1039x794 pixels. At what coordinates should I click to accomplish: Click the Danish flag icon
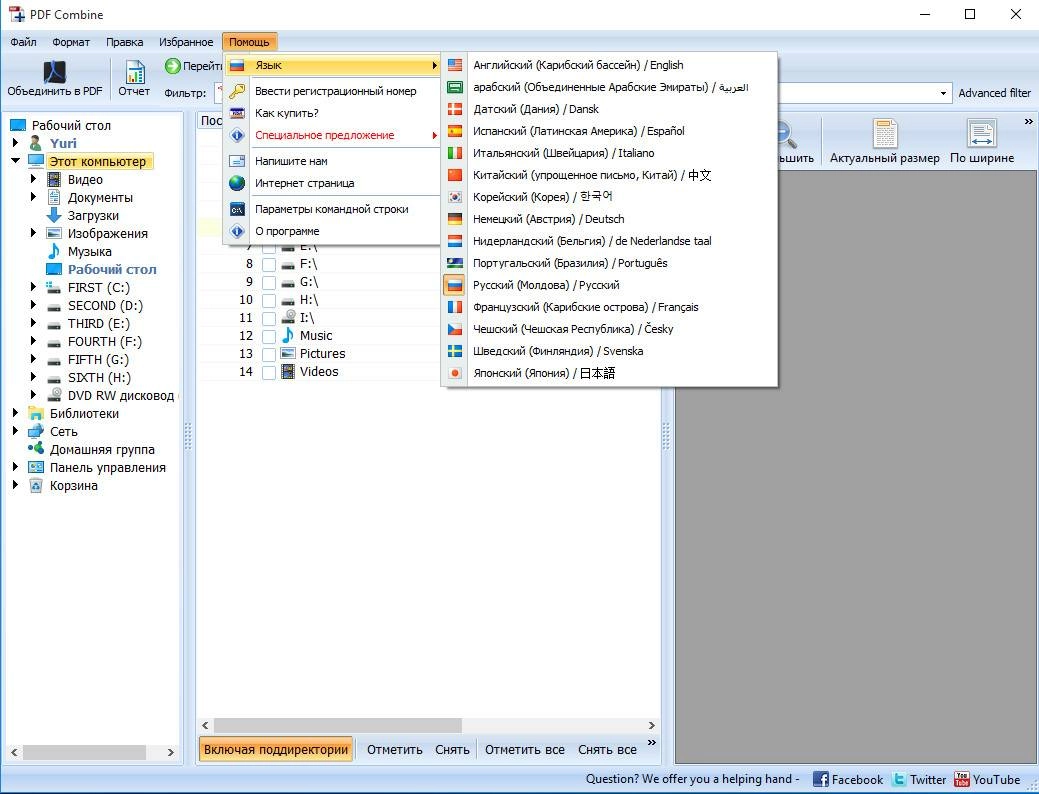pos(455,109)
